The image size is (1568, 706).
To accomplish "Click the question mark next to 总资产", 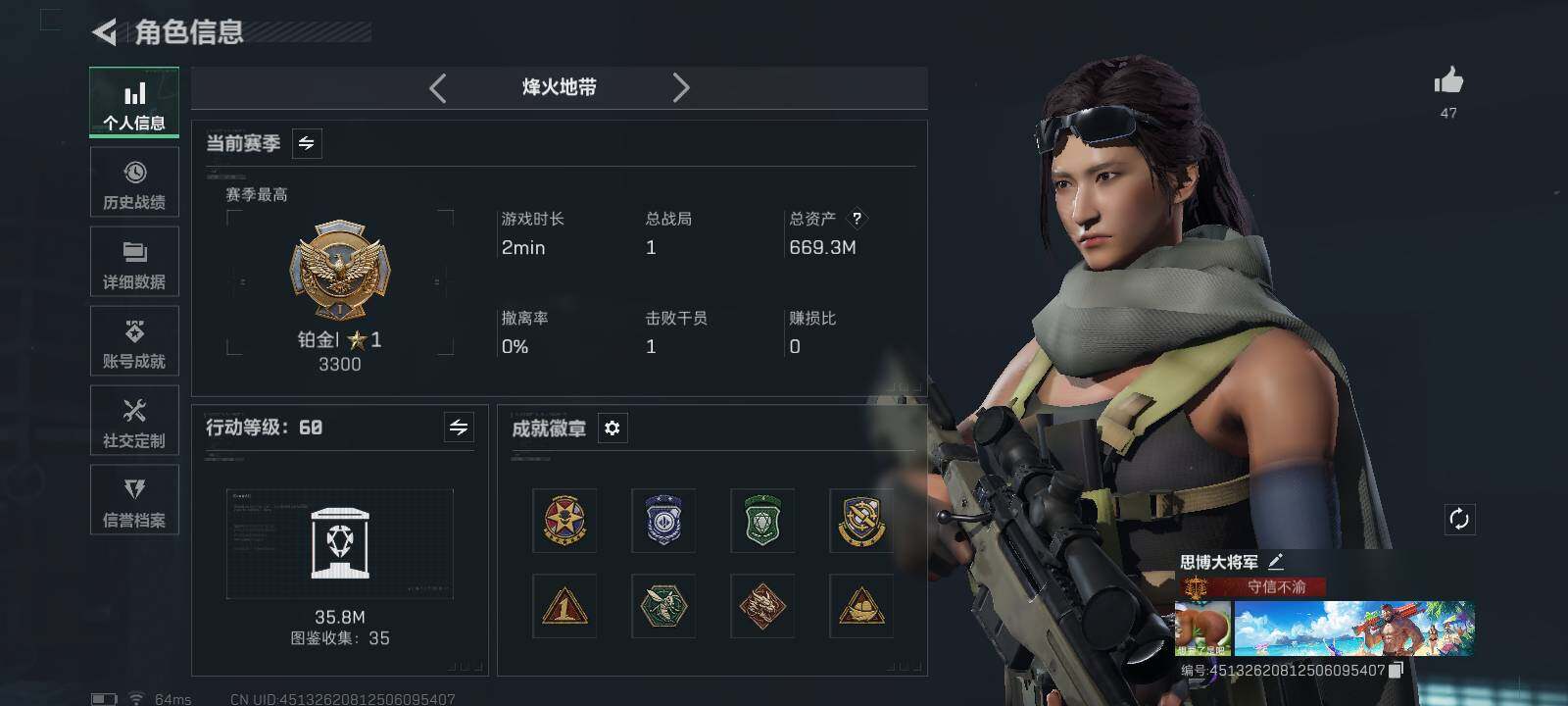I will pos(857,219).
